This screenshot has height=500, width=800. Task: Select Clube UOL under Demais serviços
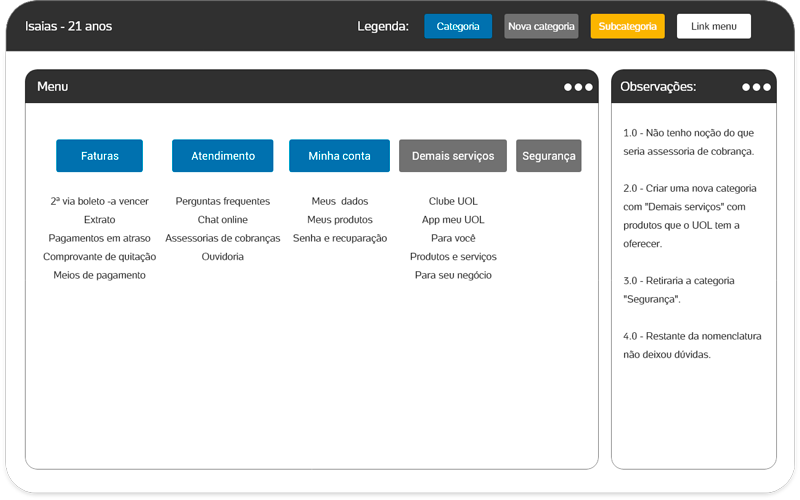click(453, 201)
